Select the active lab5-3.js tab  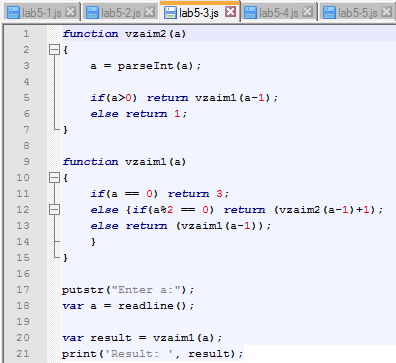(200, 12)
